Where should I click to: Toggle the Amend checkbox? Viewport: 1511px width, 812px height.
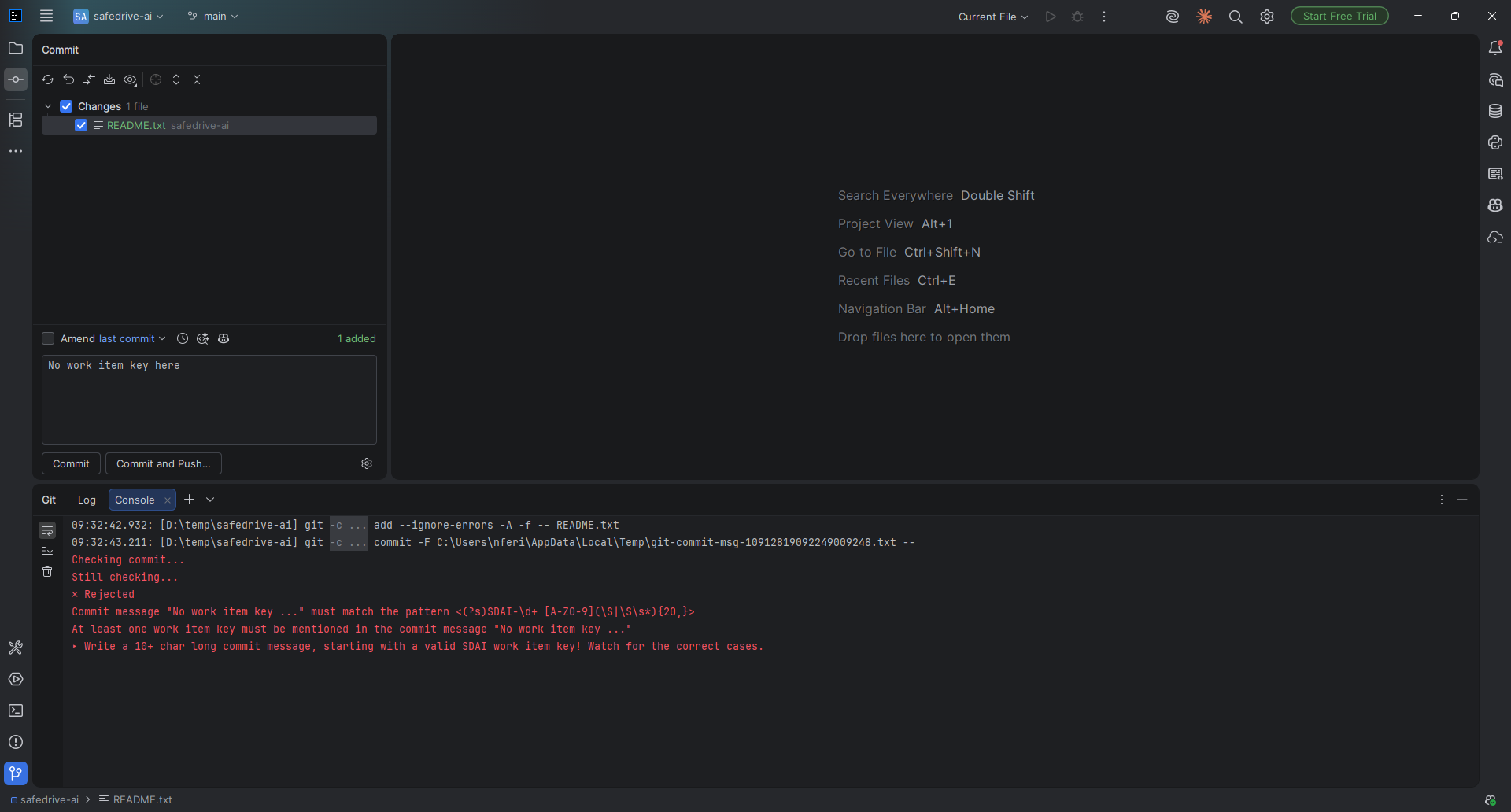[x=48, y=338]
